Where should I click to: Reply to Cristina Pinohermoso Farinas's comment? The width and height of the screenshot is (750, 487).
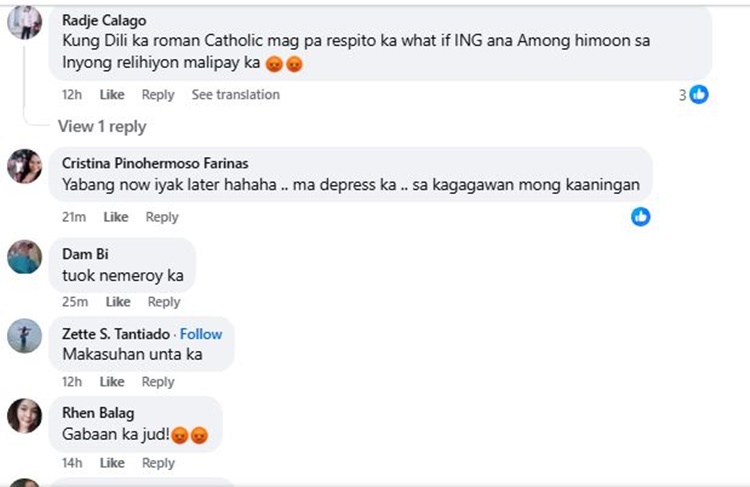point(162,217)
